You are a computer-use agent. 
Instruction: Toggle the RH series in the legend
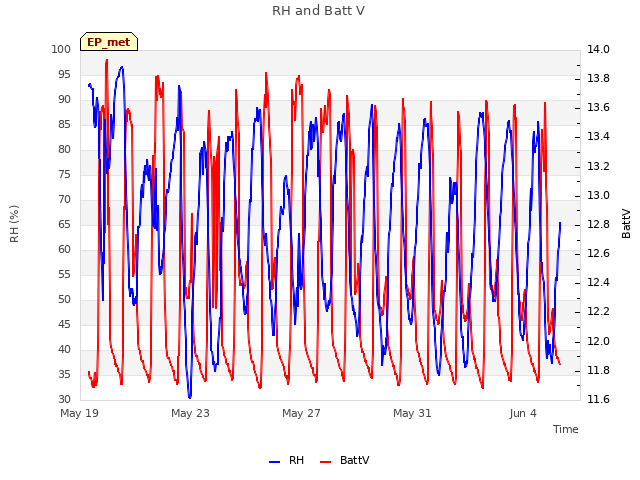[x=287, y=460]
